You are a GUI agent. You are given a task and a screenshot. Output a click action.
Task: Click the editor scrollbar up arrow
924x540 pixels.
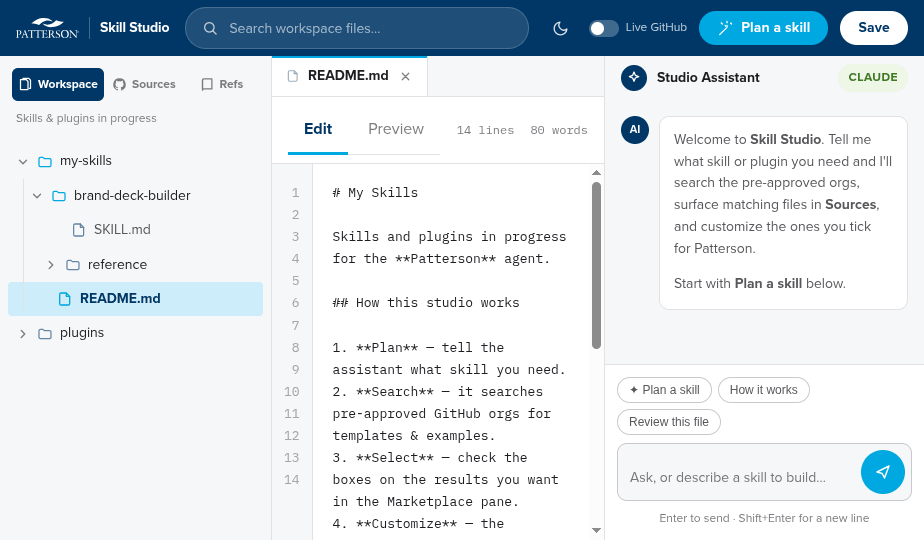pyautogui.click(x=596, y=173)
